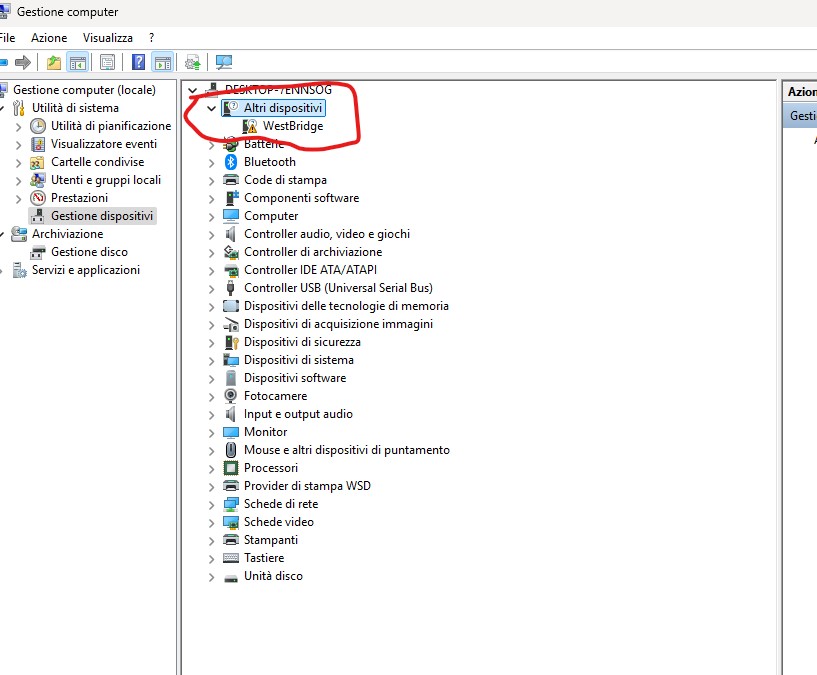The width and height of the screenshot is (817, 675).
Task: Expand the Controller USB category
Action: point(211,289)
